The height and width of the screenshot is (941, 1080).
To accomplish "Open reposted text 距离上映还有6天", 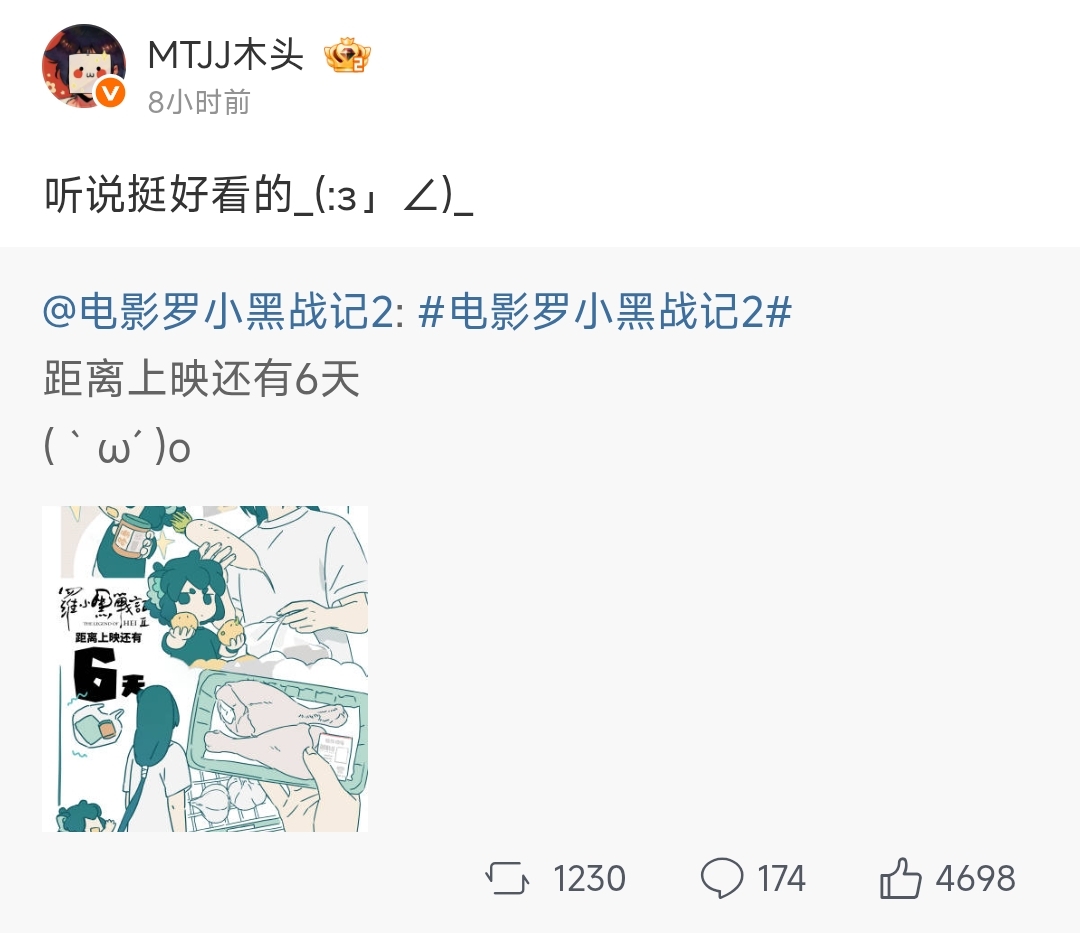I will [x=202, y=379].
